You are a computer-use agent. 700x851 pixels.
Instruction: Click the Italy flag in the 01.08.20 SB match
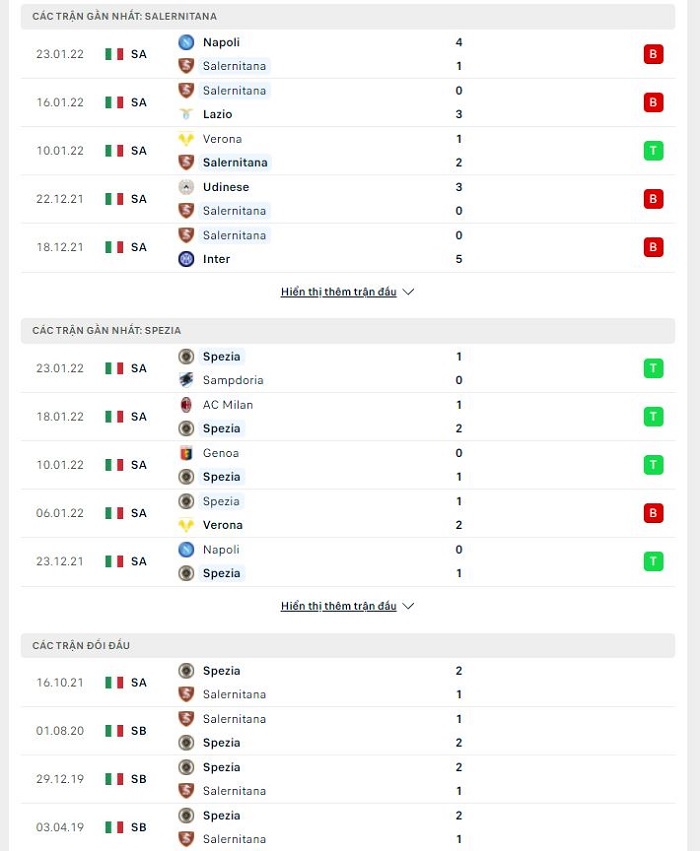[114, 731]
